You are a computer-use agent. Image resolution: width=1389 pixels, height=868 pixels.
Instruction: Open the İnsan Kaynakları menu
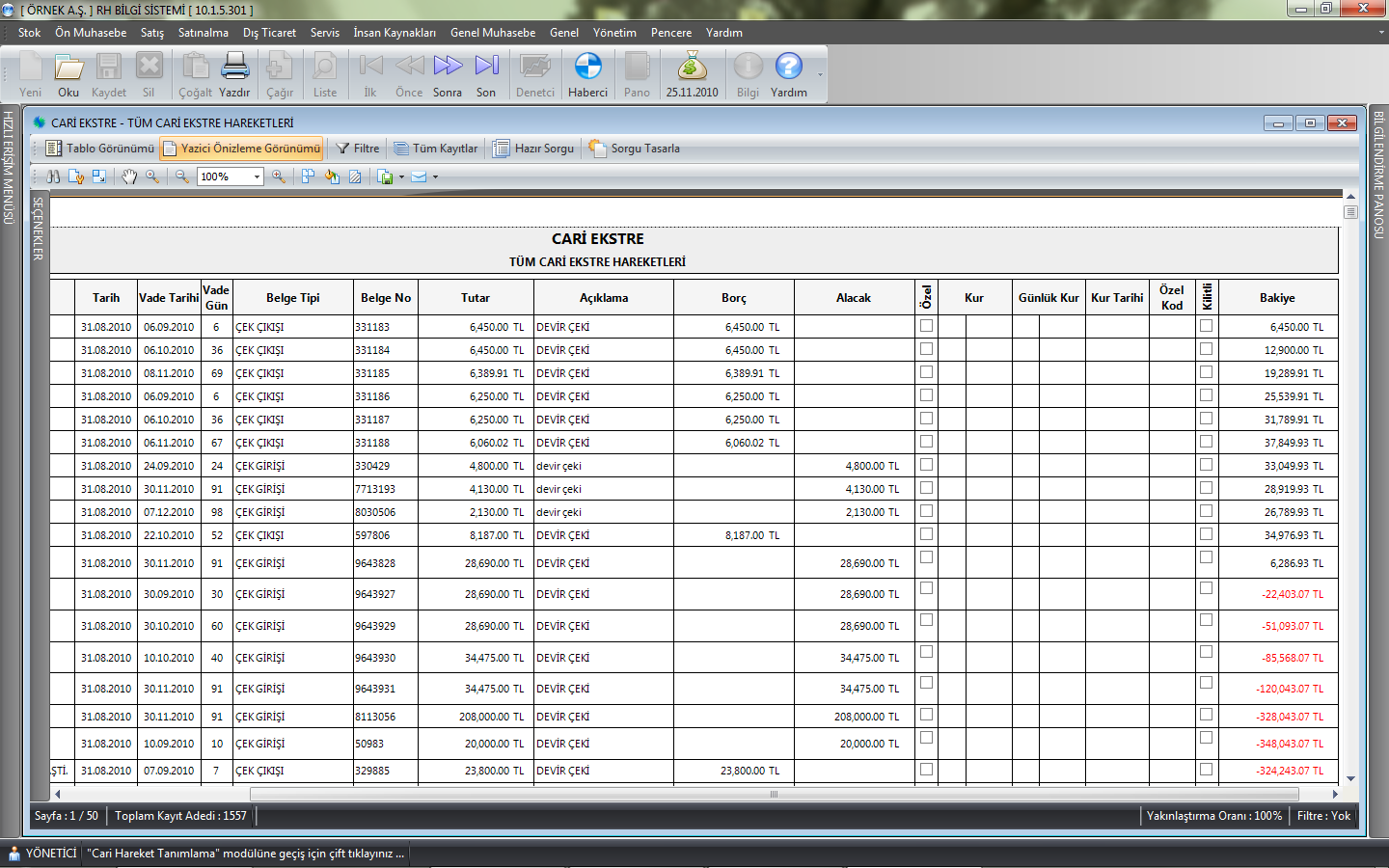click(x=394, y=33)
